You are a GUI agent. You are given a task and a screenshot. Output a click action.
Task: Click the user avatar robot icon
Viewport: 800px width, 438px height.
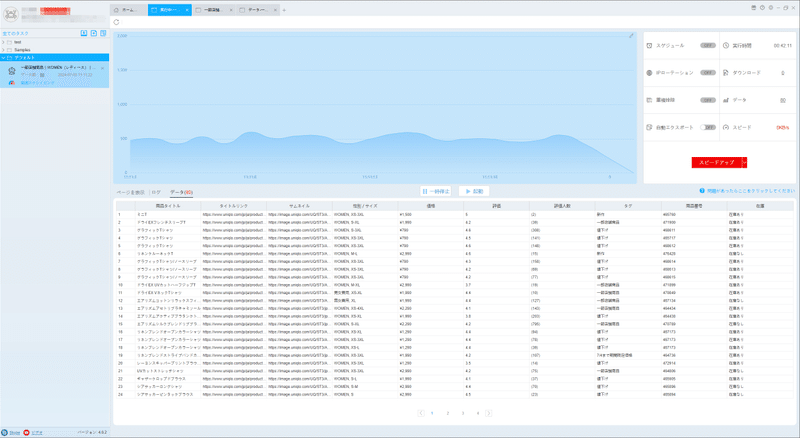11,14
